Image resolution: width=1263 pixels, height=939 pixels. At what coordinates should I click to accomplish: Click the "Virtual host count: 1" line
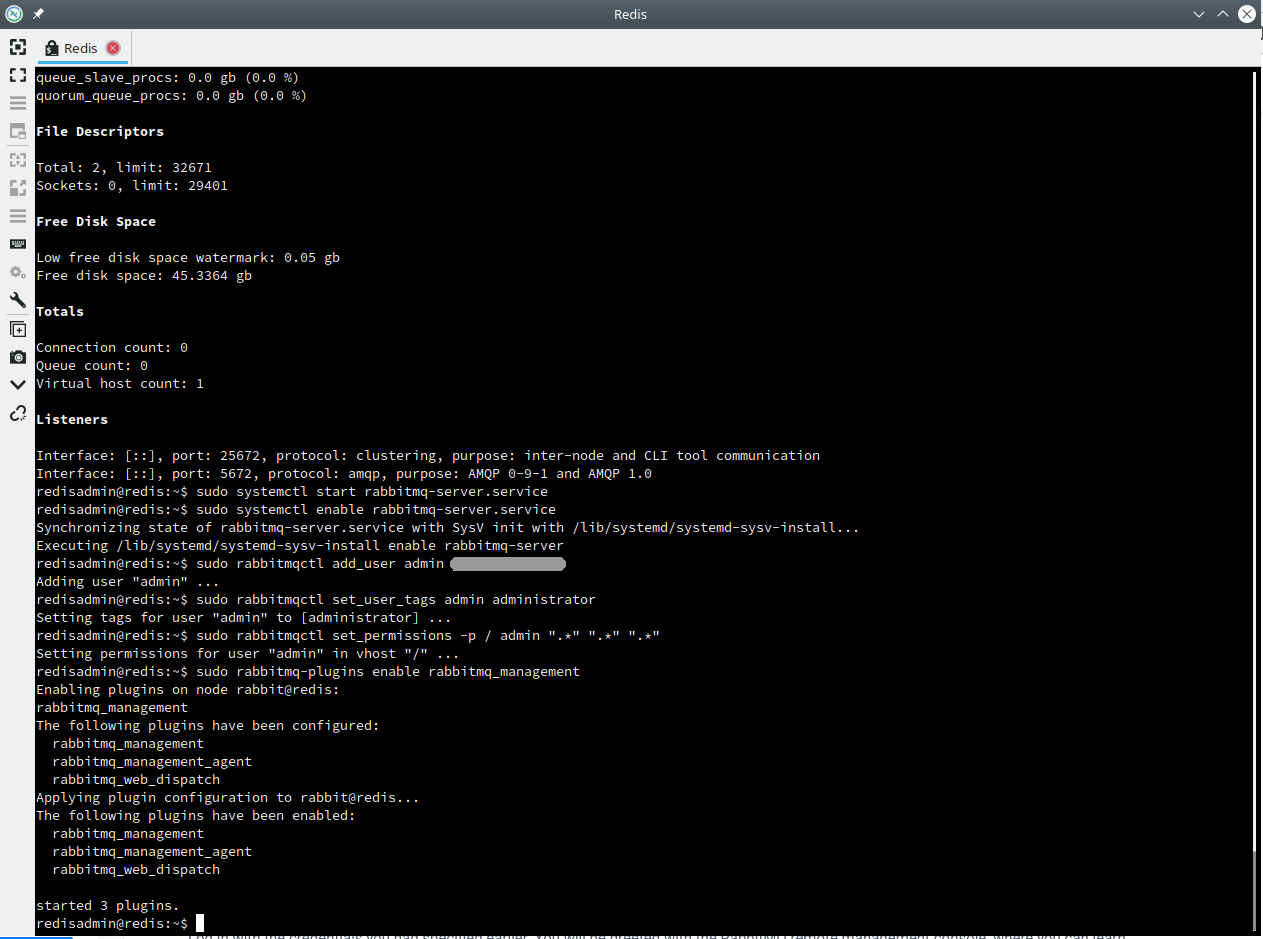click(120, 384)
